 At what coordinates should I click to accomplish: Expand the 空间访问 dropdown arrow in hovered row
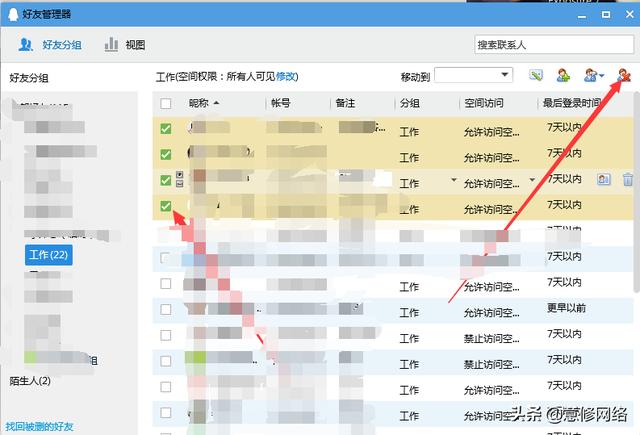click(532, 180)
